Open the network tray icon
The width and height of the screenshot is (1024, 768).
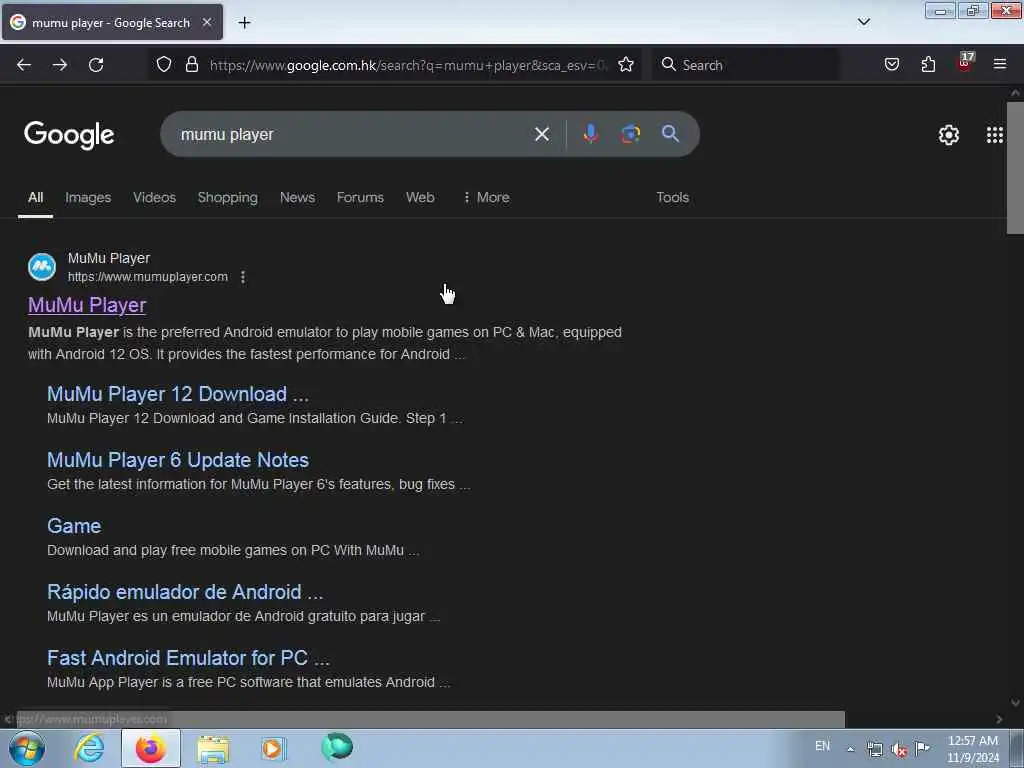pos(874,749)
